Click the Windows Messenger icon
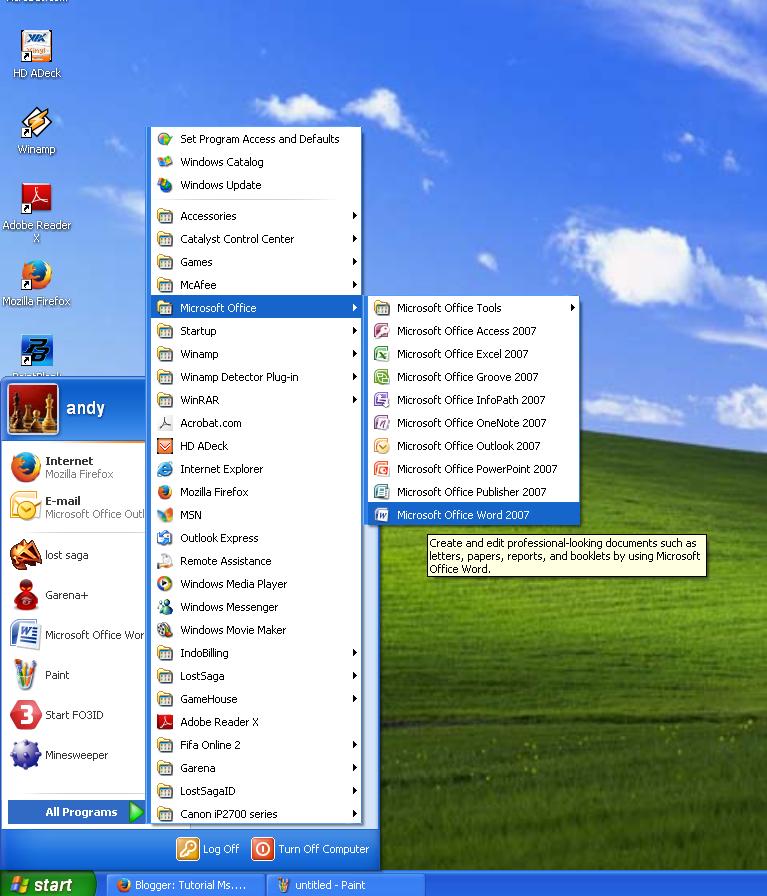Viewport: 767px width, 896px height. [x=165, y=607]
